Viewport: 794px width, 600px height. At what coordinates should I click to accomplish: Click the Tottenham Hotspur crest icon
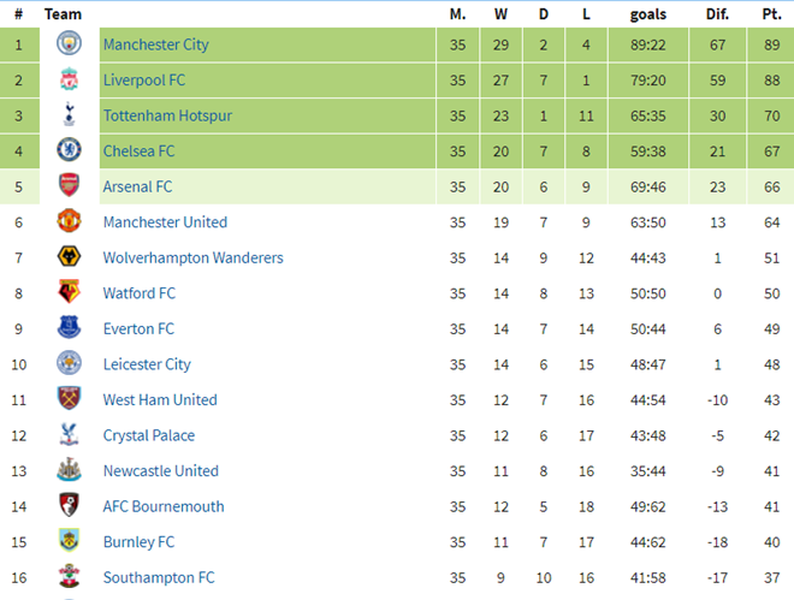point(69,115)
